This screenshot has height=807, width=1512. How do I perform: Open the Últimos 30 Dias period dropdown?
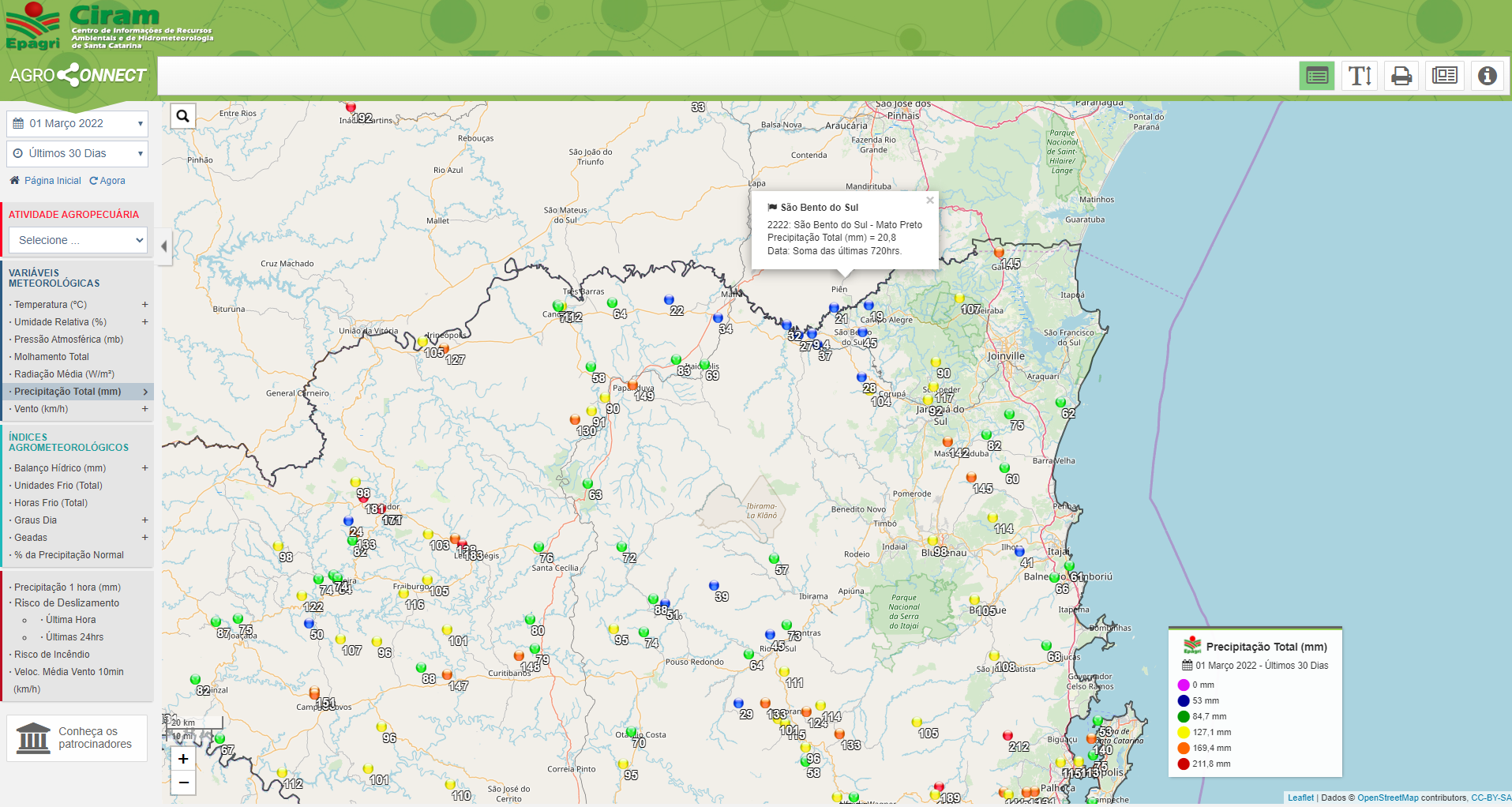(x=77, y=153)
